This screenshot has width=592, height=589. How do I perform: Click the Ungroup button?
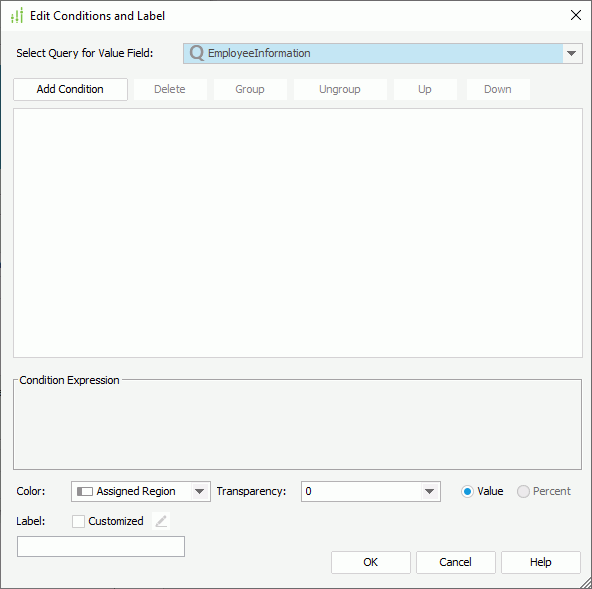click(x=340, y=89)
